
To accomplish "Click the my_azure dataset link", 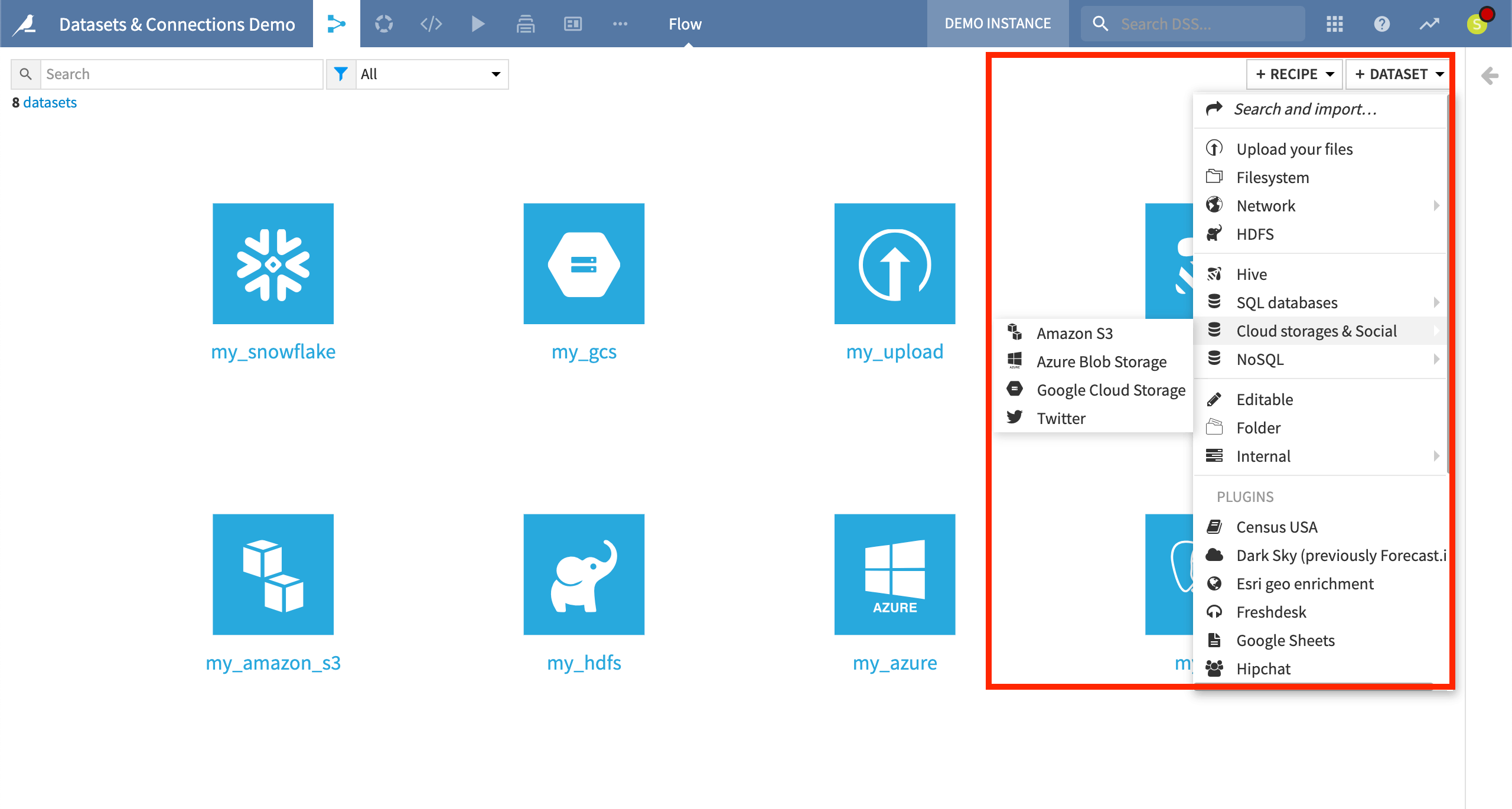I will pos(894,663).
